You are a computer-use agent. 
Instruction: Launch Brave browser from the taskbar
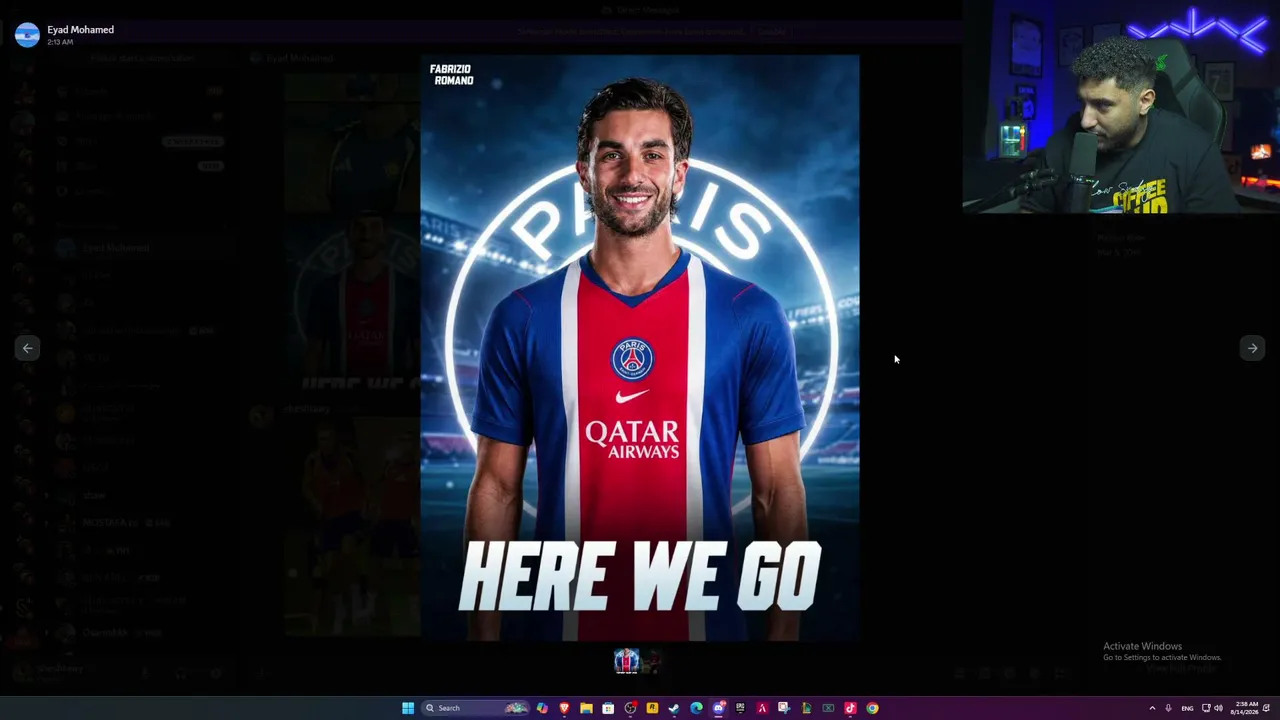[564, 708]
